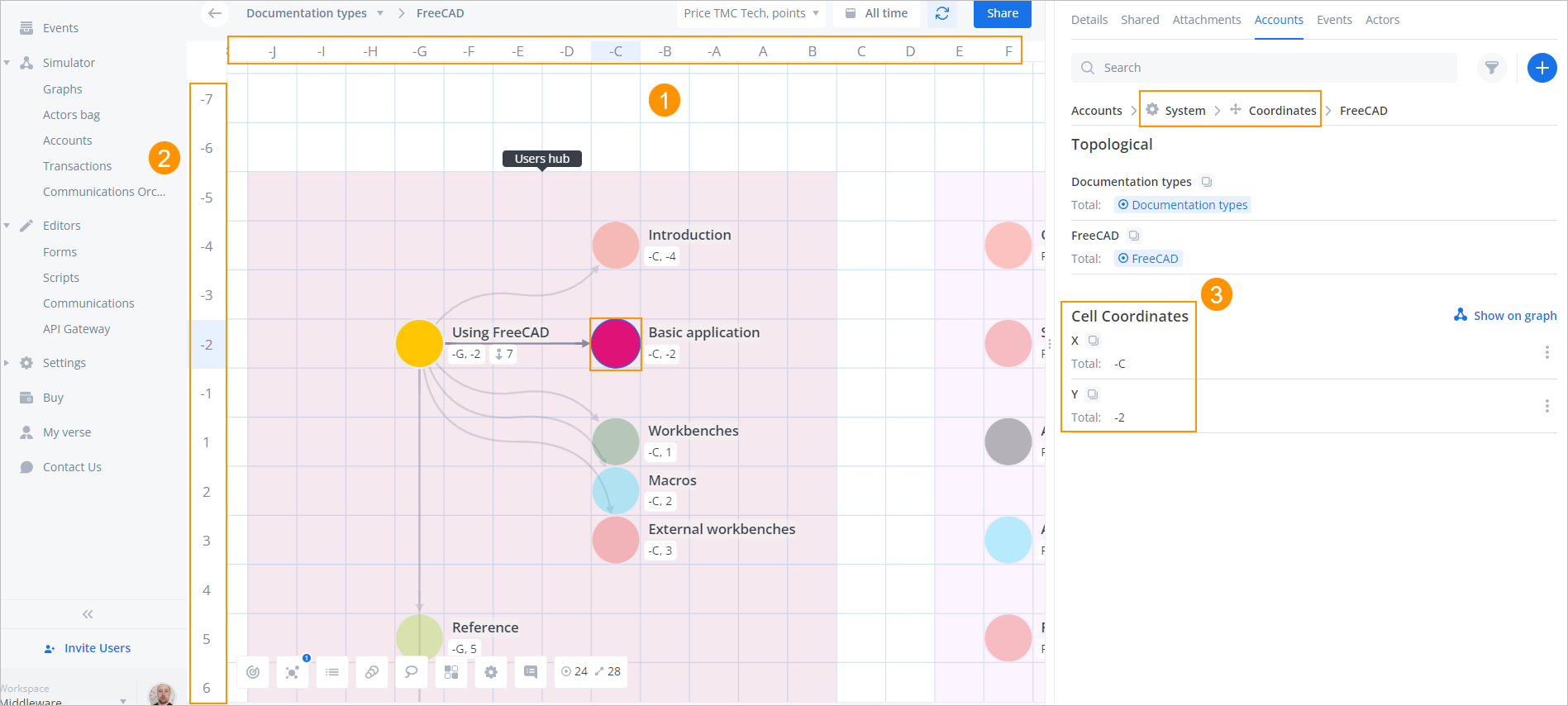Open graph settings gear in bottom toolbar
Viewport: 1568px width, 706px height.
coord(491,672)
